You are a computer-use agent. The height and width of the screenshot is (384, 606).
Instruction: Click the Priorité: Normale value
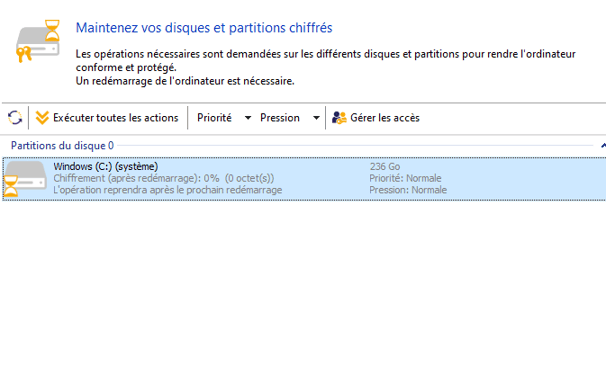405,178
